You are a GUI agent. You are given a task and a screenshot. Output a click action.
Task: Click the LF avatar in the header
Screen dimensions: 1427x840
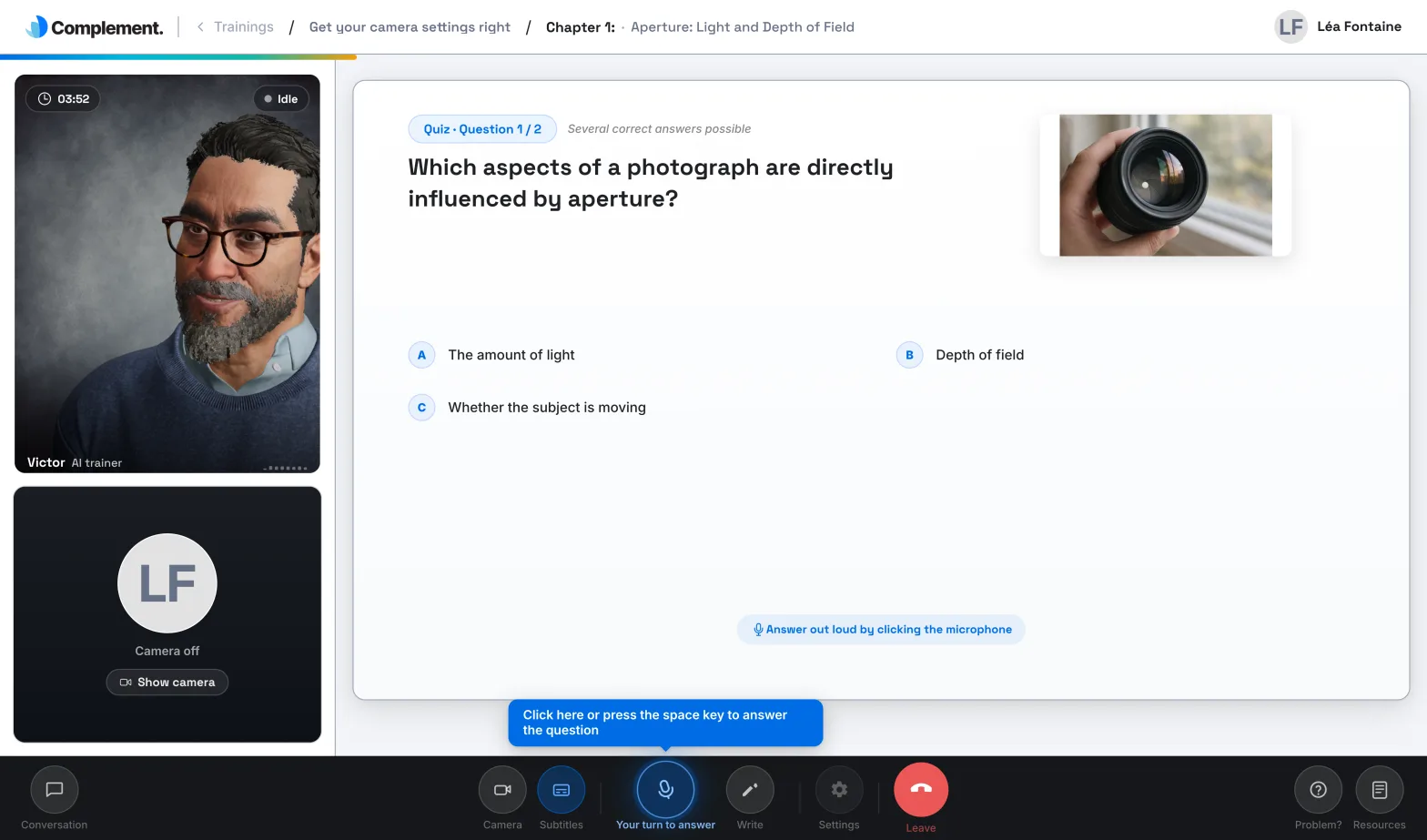click(1290, 27)
